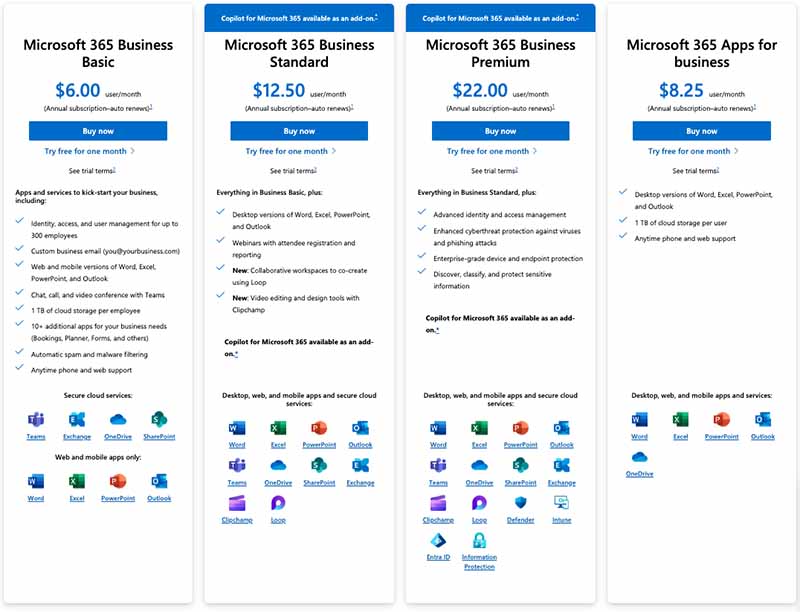Click the Copilot add-on banner above Business Standard

tap(299, 18)
